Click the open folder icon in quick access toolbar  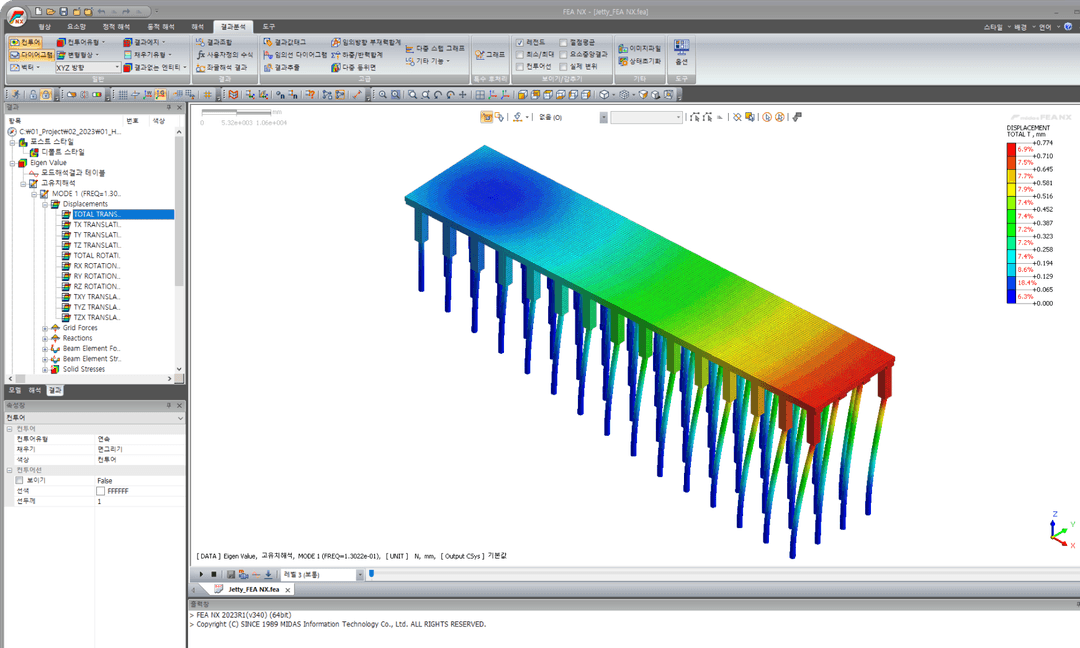[51, 12]
